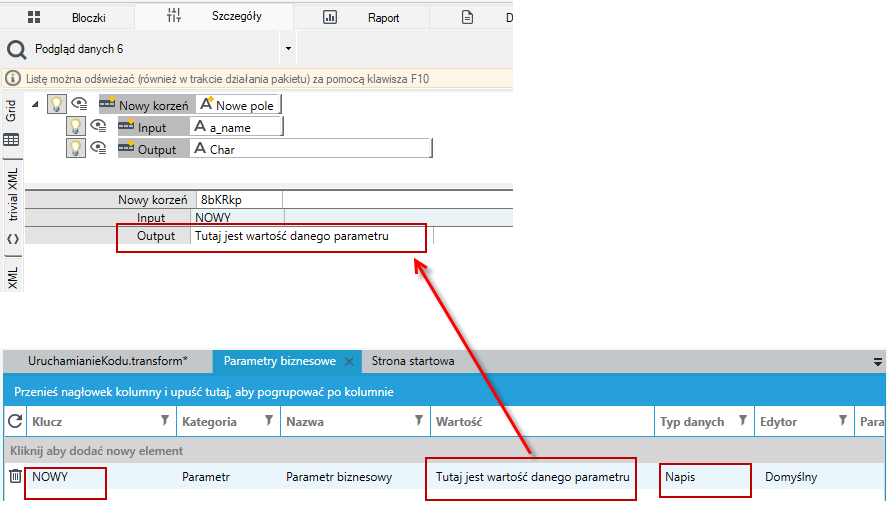Toggle eye visibility for Output row
The width and height of the screenshot is (887, 517).
[x=98, y=148]
